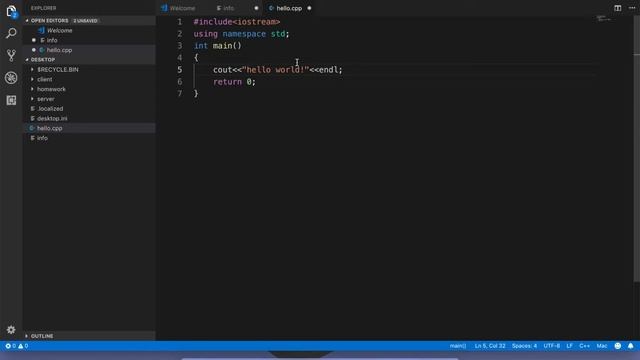Expand the server folder

[89, 99]
